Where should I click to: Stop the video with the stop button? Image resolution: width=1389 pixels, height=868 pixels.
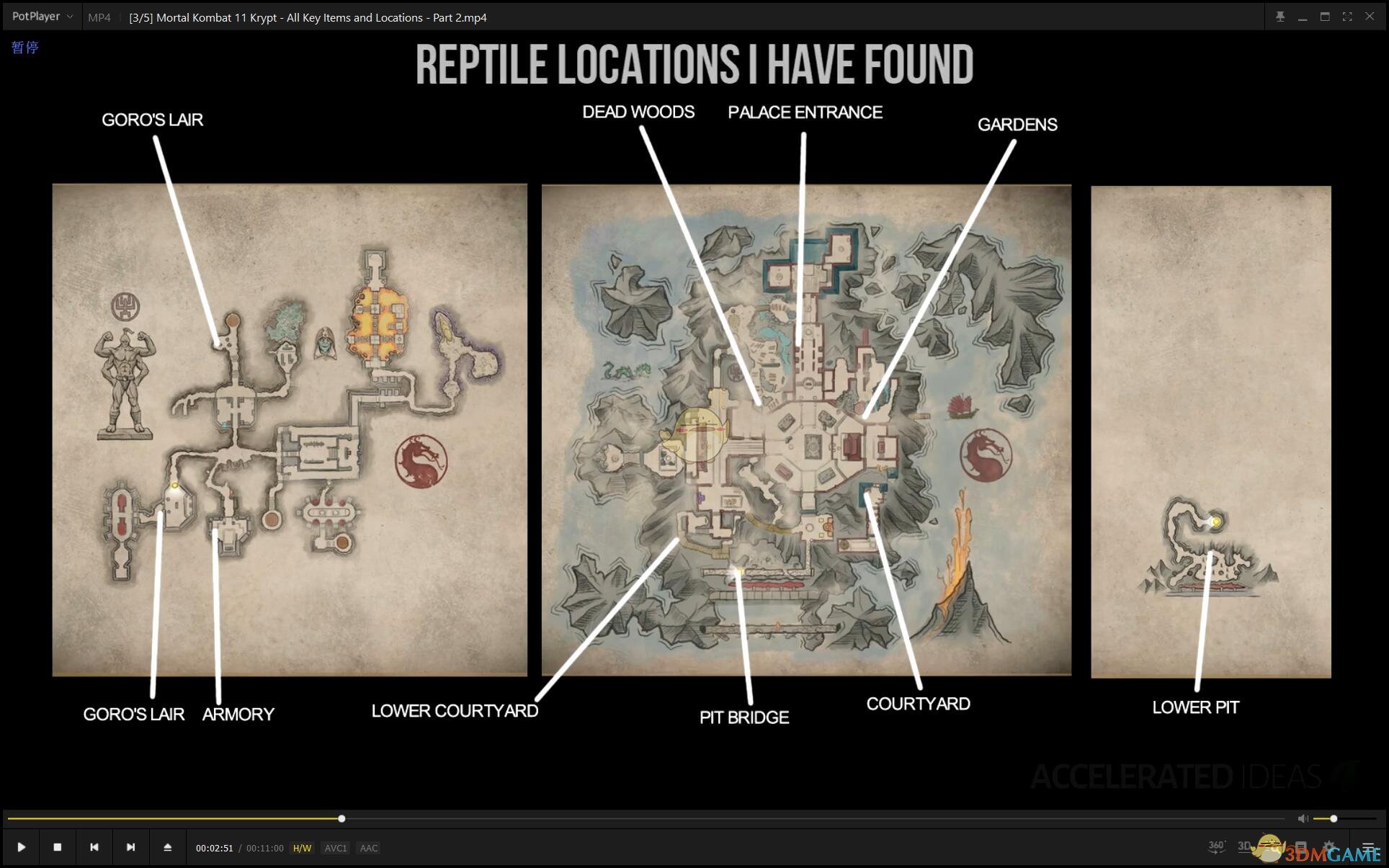pyautogui.click(x=58, y=847)
